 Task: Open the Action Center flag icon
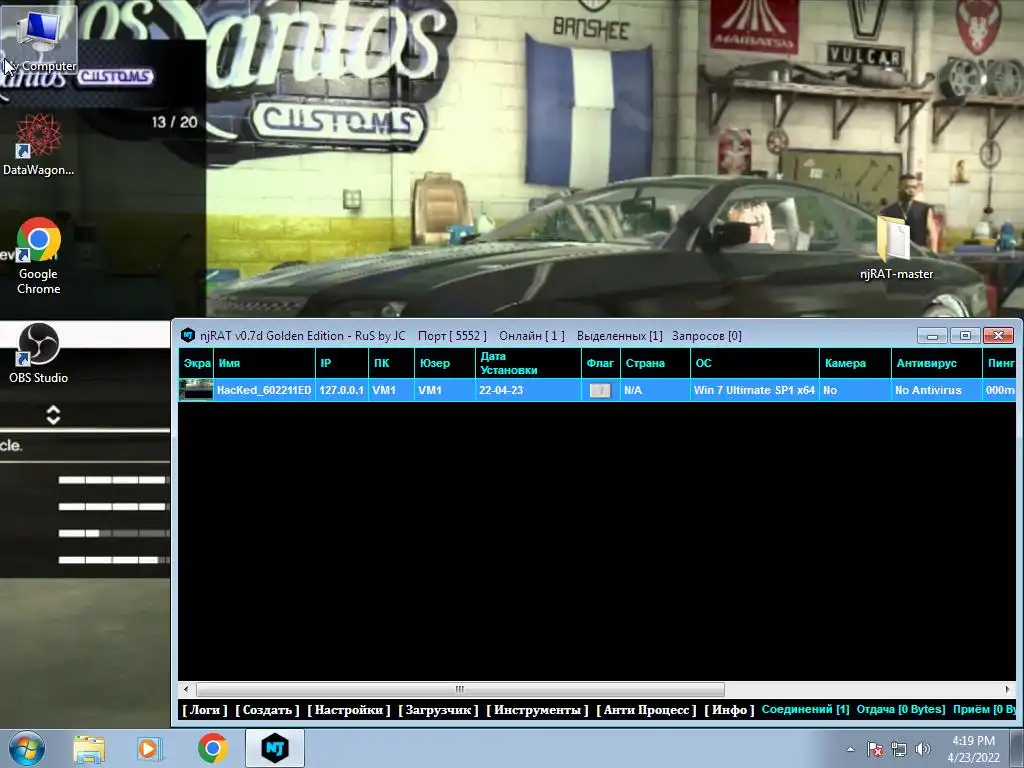[x=874, y=750]
